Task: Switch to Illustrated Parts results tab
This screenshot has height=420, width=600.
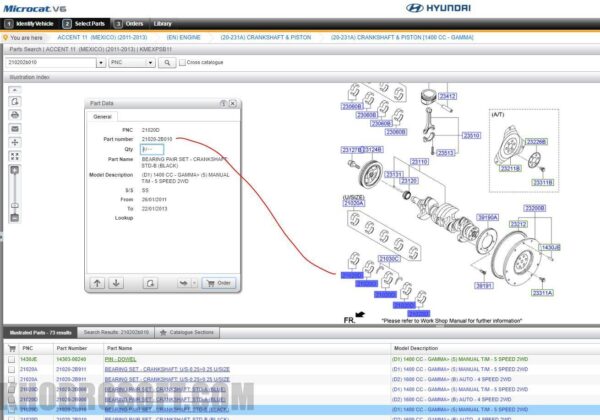Action: 40,333
